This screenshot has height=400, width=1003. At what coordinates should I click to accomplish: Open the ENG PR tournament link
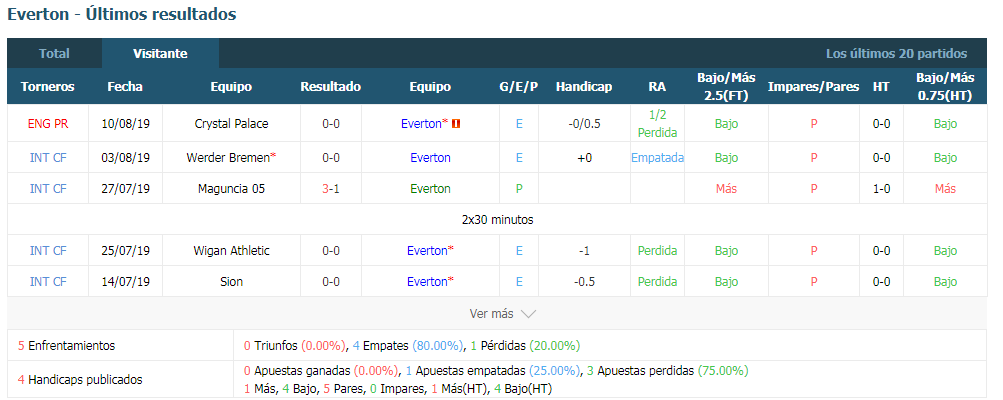tap(48, 124)
